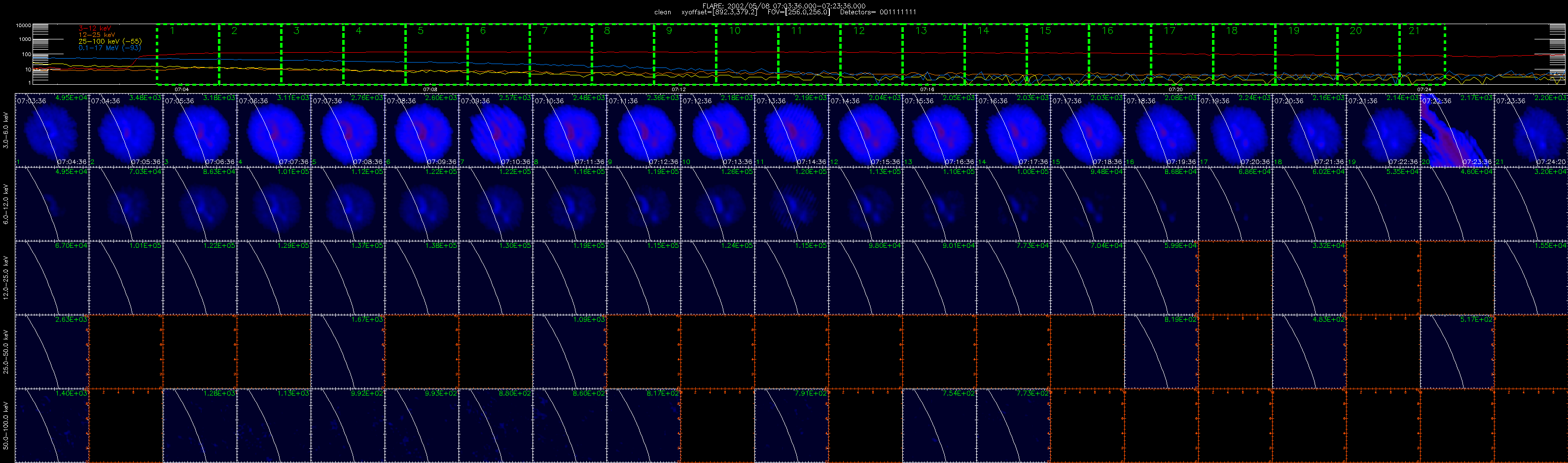Open the 6.0-12.0 keV image labeled 1.12E+05
Image resolution: width=1568 pixels, height=463 pixels.
[348, 204]
